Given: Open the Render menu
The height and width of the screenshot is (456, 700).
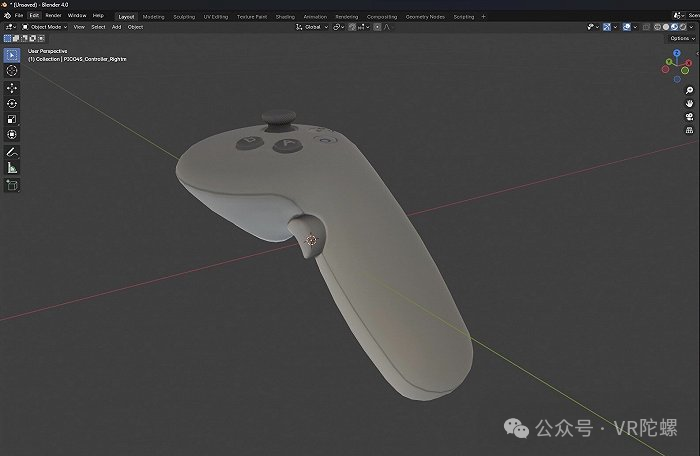Looking at the screenshot, I should (54, 16).
